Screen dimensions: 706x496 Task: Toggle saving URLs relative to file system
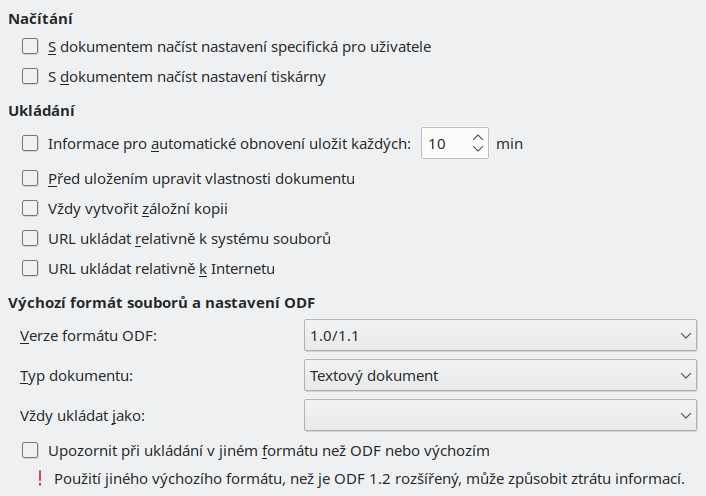[x=30, y=239]
